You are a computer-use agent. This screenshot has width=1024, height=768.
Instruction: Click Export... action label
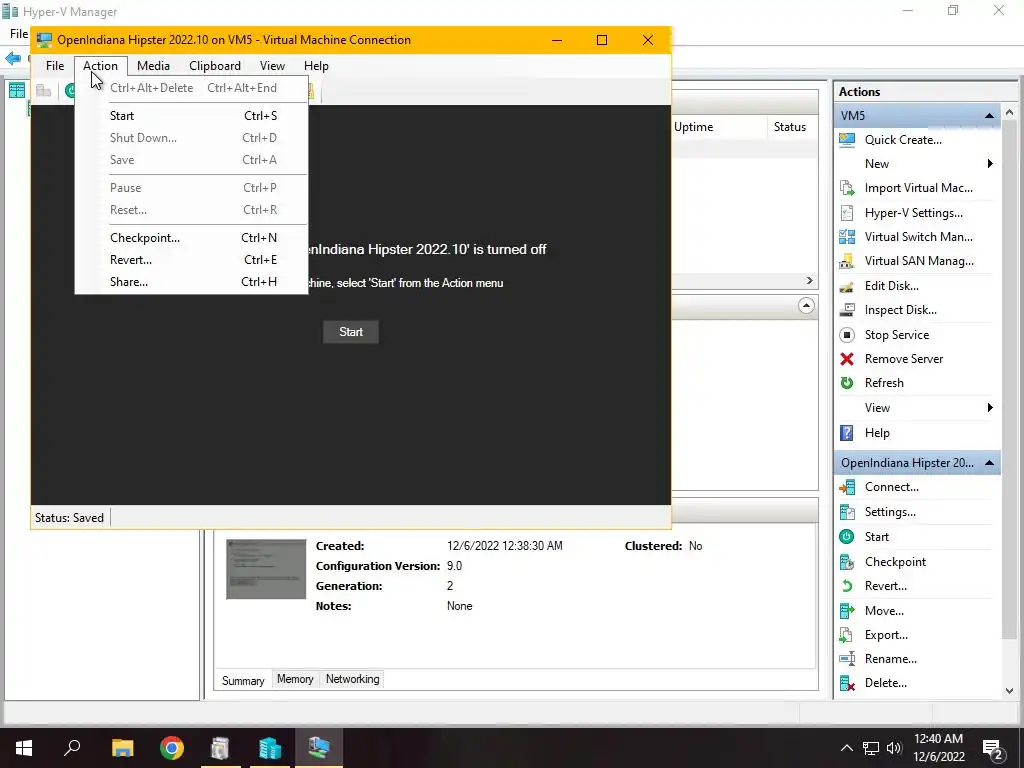886,635
